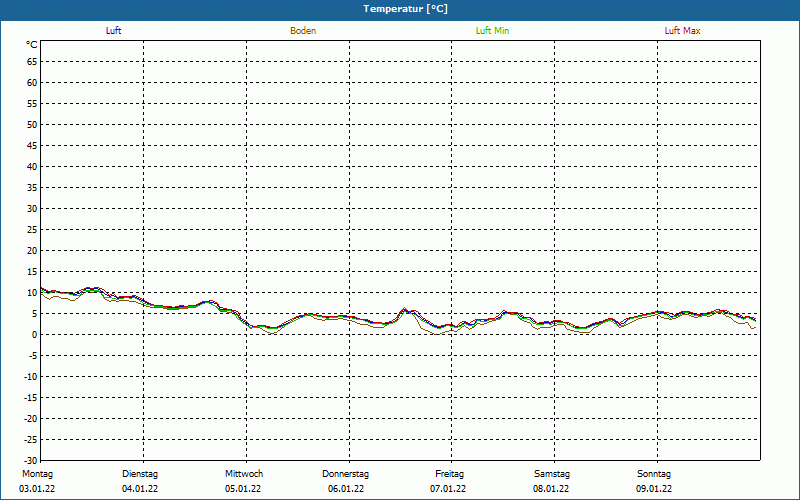
Task: Click the Samstag day label
Action: coord(552,474)
